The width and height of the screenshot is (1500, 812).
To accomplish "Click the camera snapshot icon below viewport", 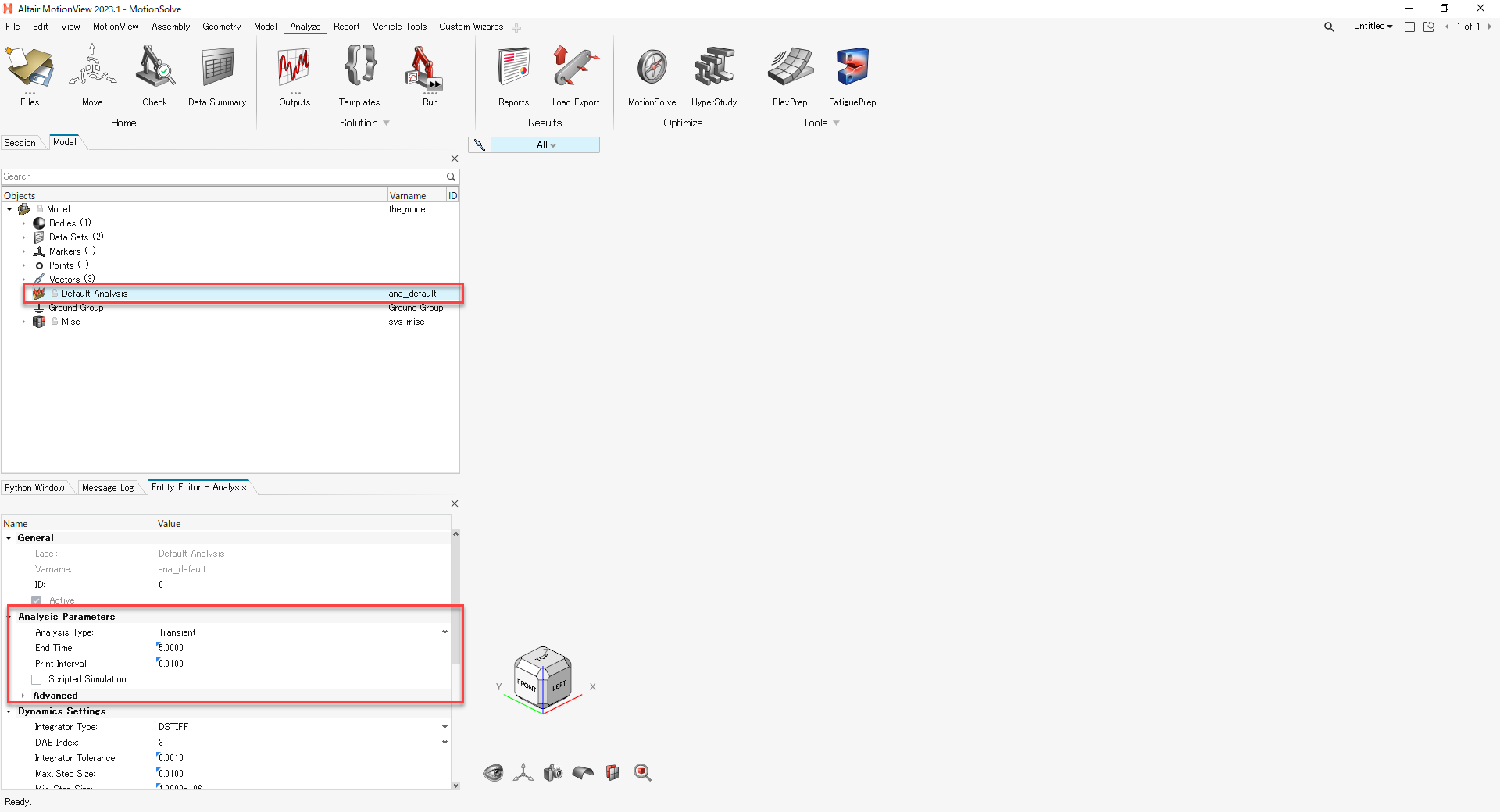I will tap(553, 773).
